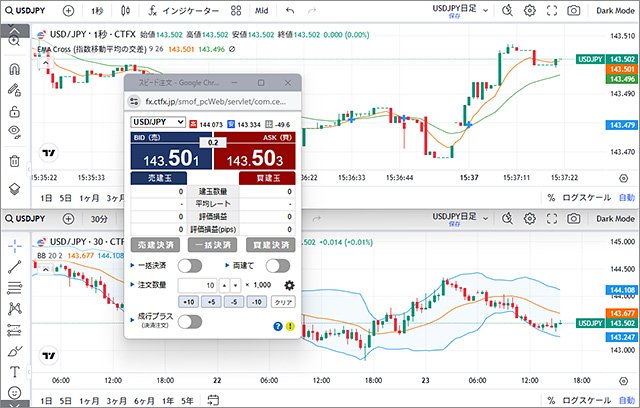Image resolution: width=640 pixels, height=408 pixels.
Task: Select 5日 range in top chart
Action: 65,198
